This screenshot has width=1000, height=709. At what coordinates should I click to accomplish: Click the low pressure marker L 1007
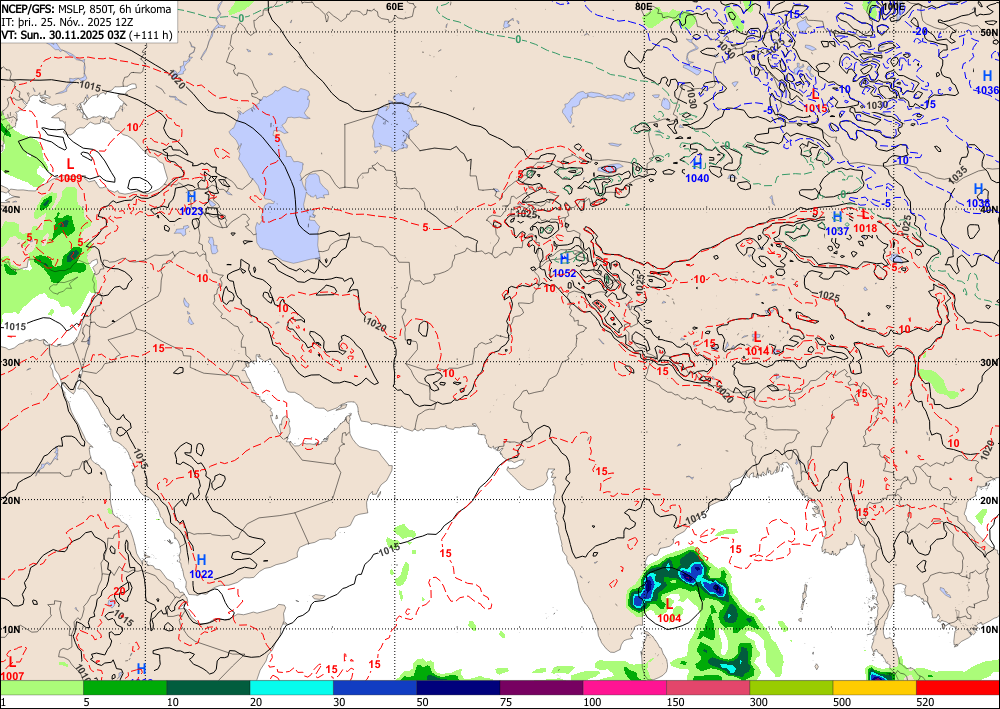pyautogui.click(x=12, y=668)
